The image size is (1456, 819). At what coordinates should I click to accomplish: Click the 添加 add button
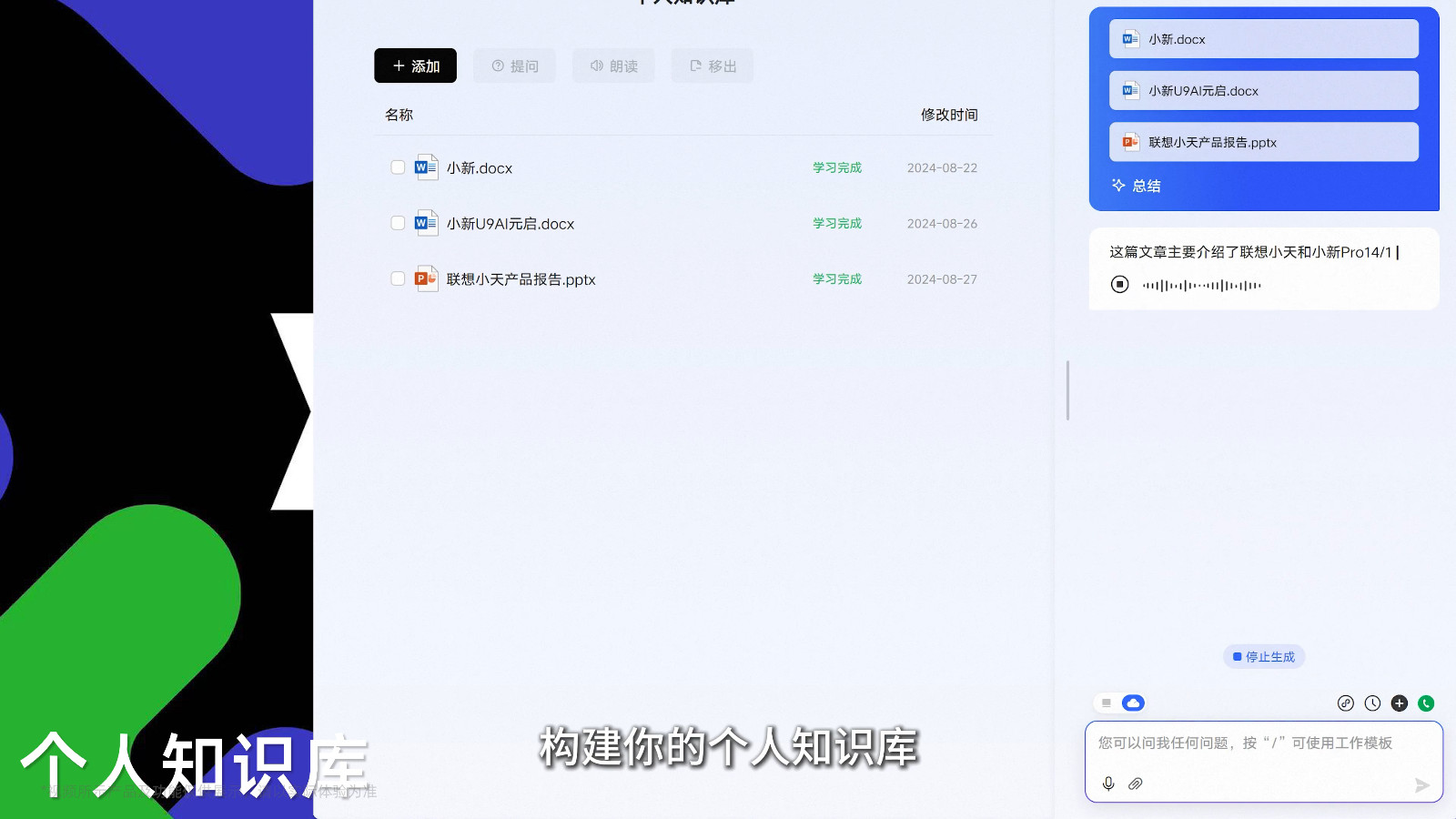pyautogui.click(x=415, y=66)
